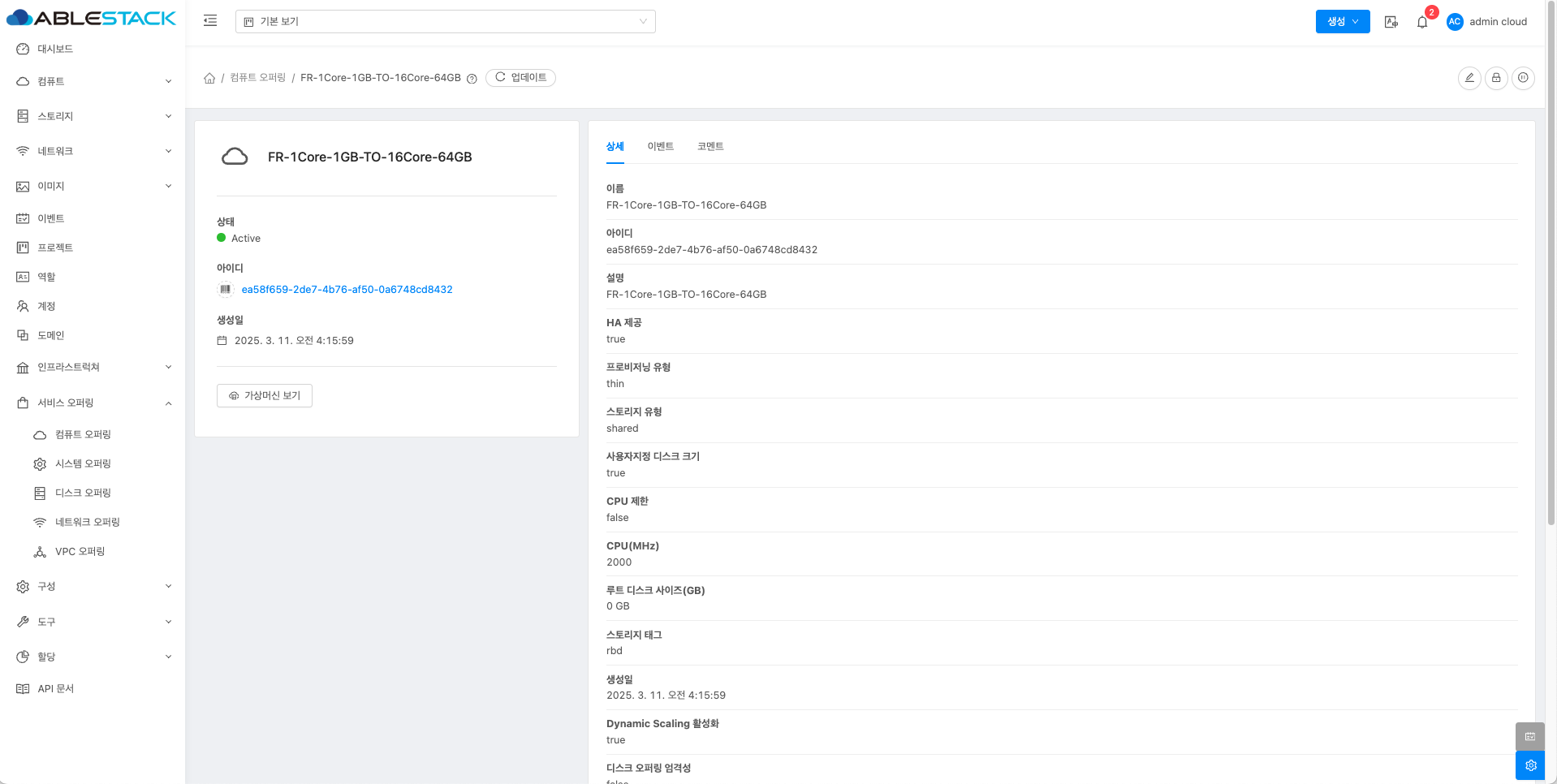Click the barcode icon beside the ID
This screenshot has height=784, width=1557.
(226, 289)
